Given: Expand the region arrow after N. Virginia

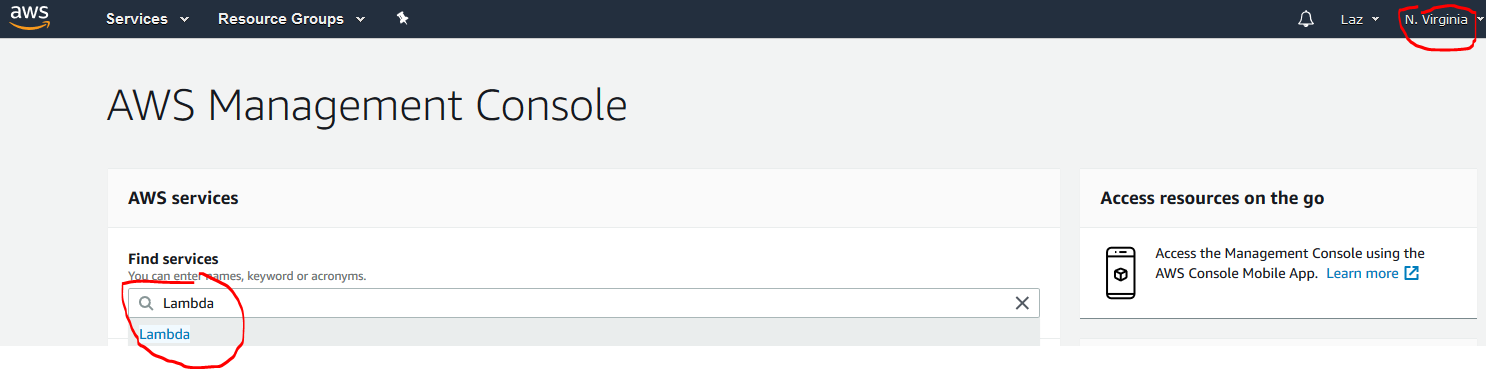Looking at the screenshot, I should pos(1479,19).
